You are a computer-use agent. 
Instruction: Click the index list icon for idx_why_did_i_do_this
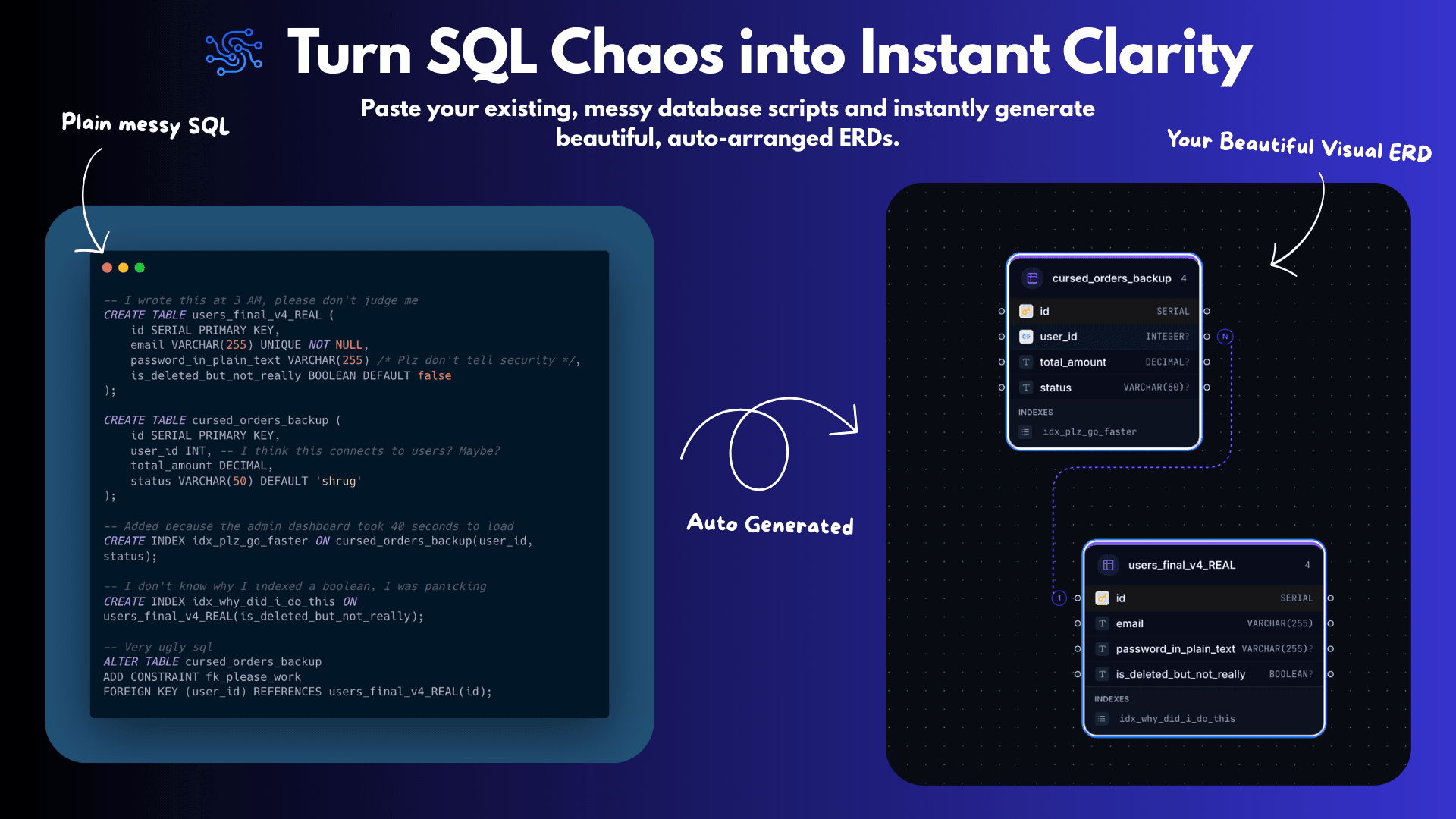[x=1102, y=719]
